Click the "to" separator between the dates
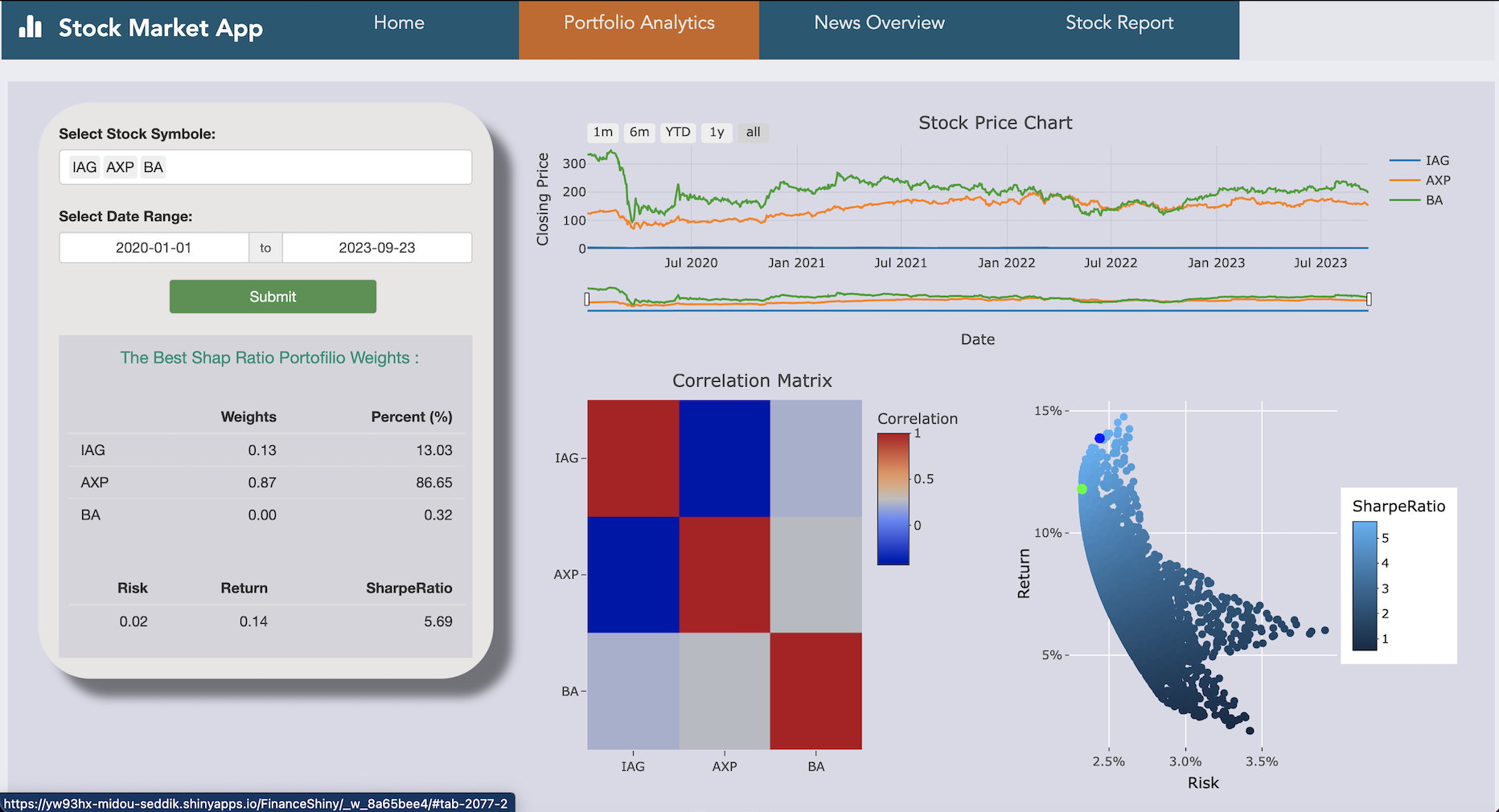 coord(265,248)
